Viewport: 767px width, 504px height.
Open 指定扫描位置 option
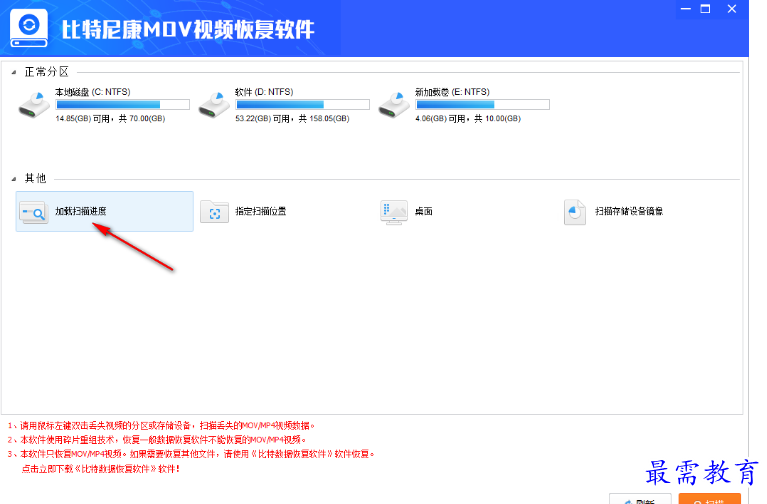point(261,211)
